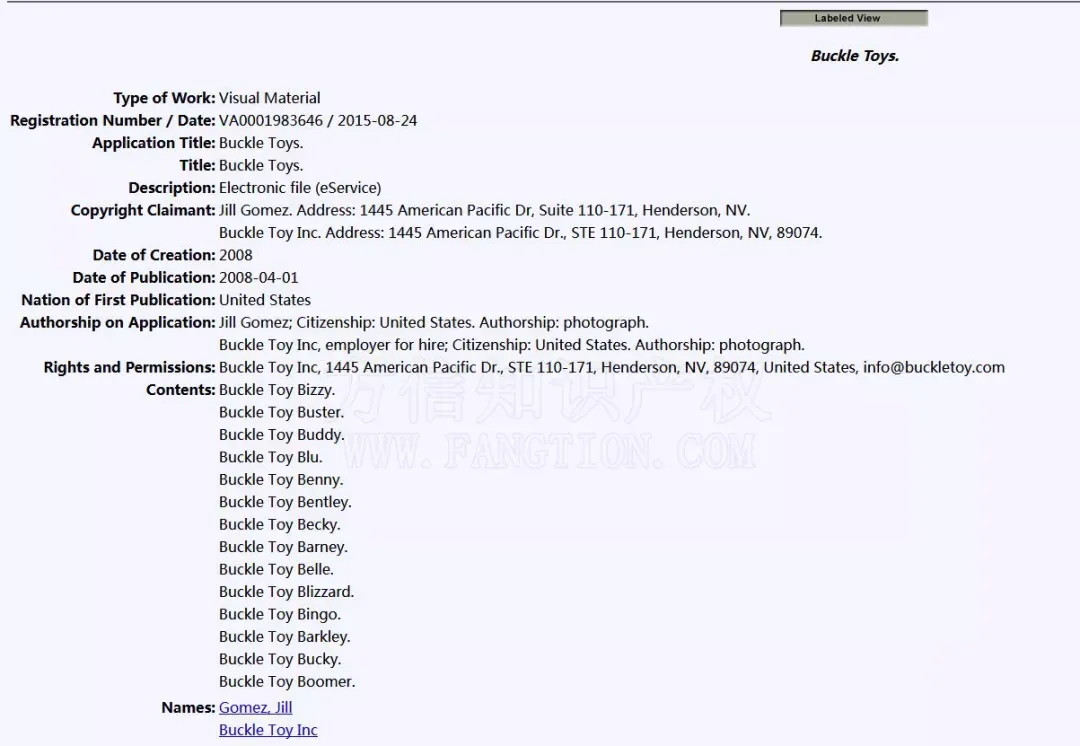Open the Gomez, Jill name link

coord(256,707)
